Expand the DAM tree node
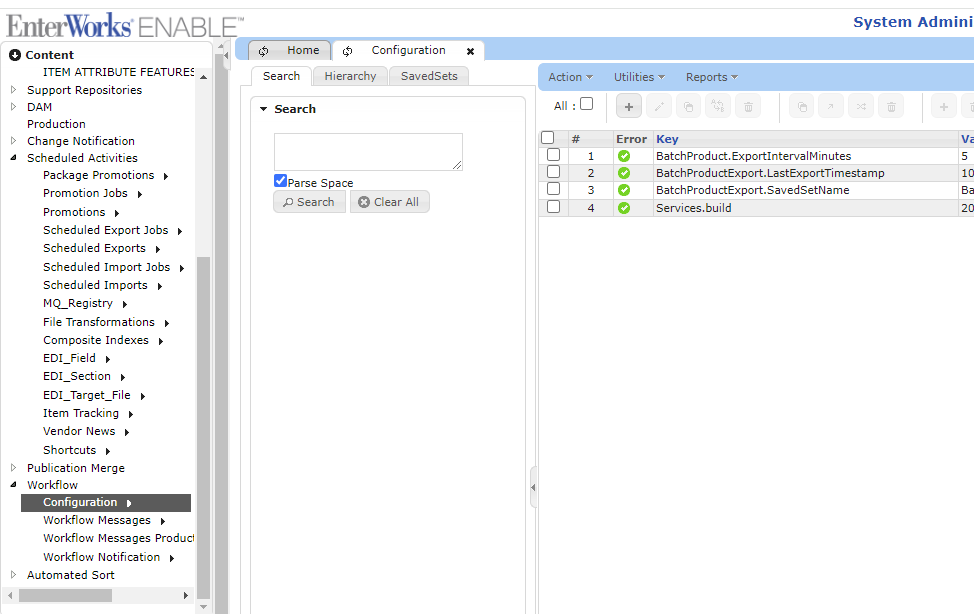 pyautogui.click(x=14, y=107)
